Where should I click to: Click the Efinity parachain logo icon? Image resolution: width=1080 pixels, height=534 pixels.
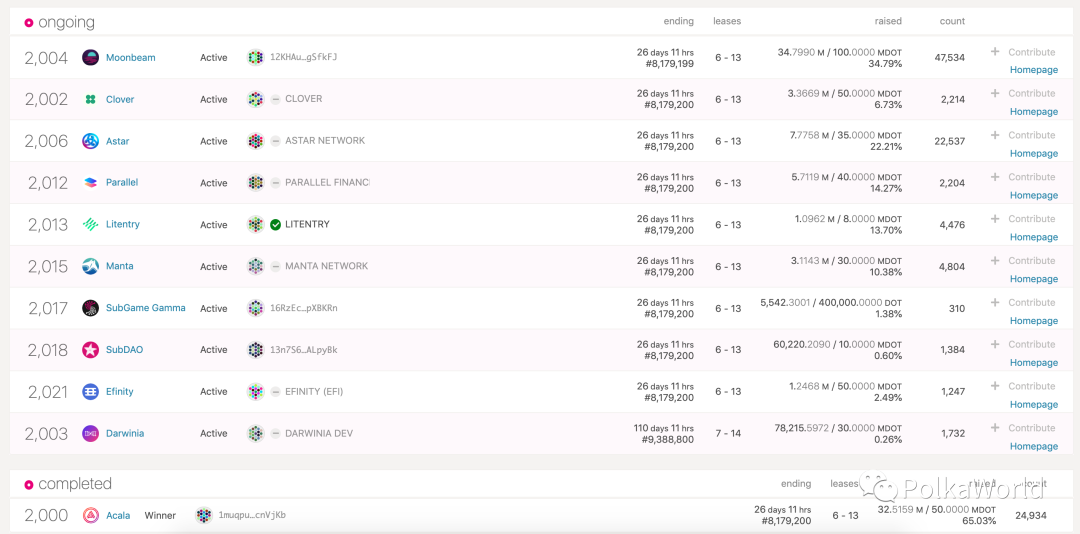tap(90, 391)
